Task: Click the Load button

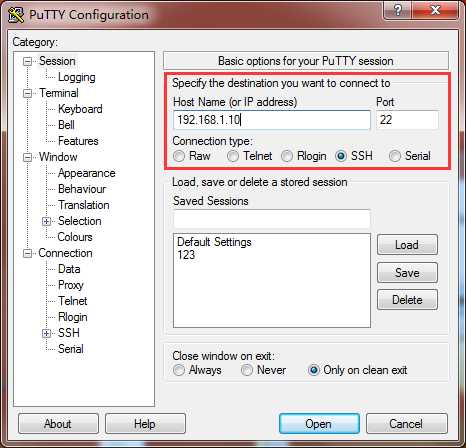Action: [407, 245]
